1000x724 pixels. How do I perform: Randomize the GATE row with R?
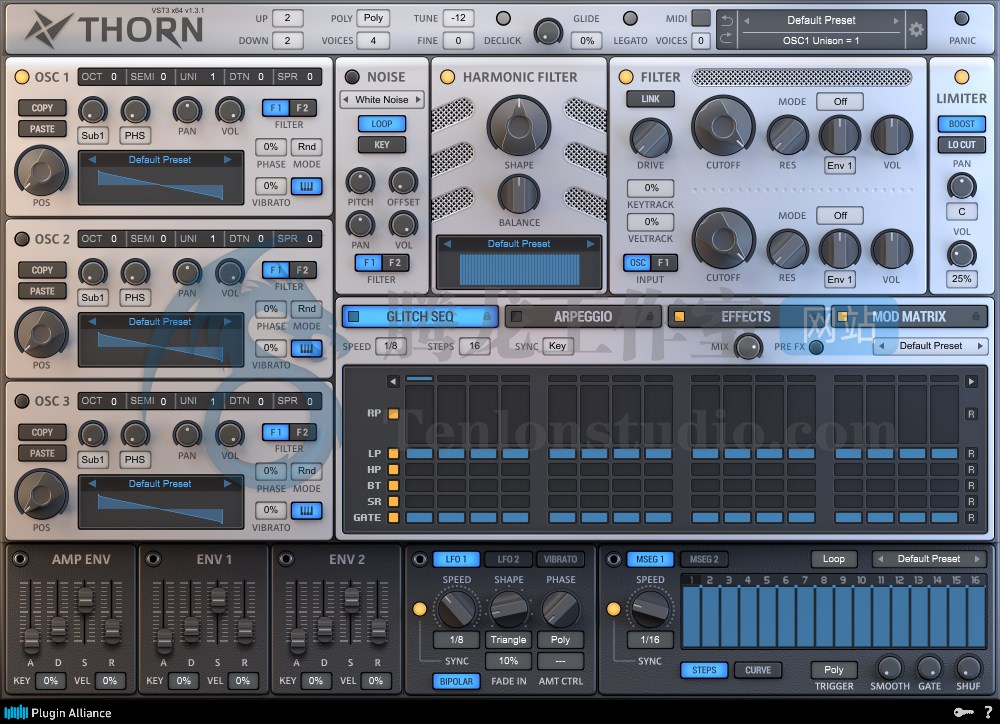pyautogui.click(x=971, y=517)
